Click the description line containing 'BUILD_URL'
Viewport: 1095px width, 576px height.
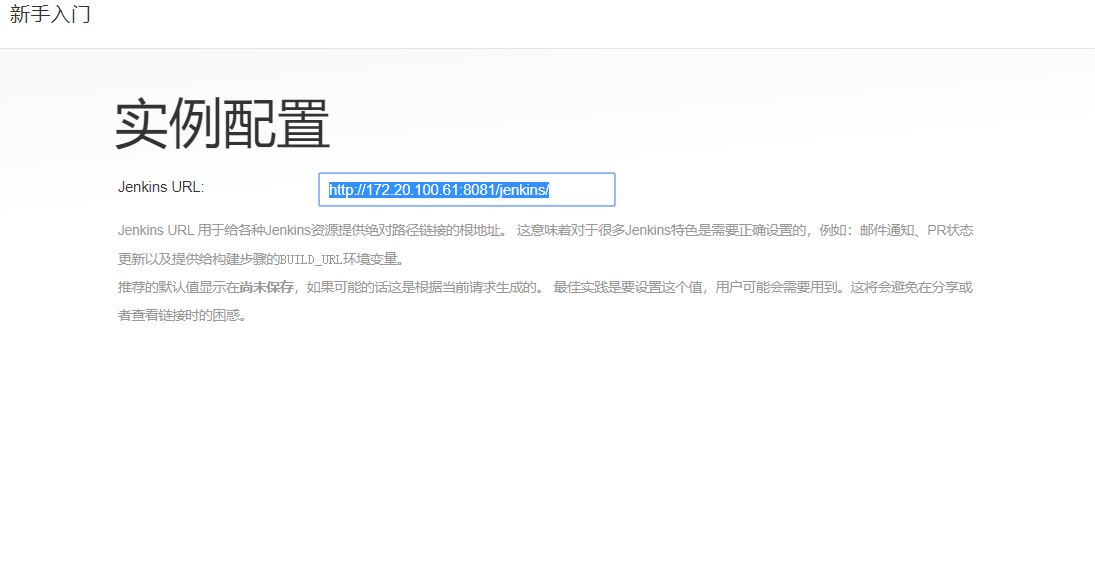(261, 259)
